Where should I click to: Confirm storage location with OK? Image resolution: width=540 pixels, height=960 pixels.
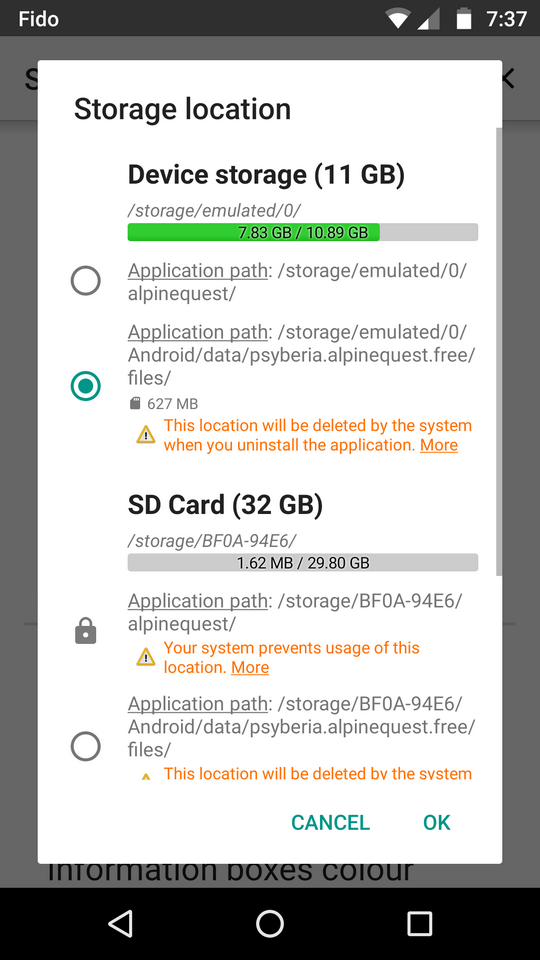[437, 822]
